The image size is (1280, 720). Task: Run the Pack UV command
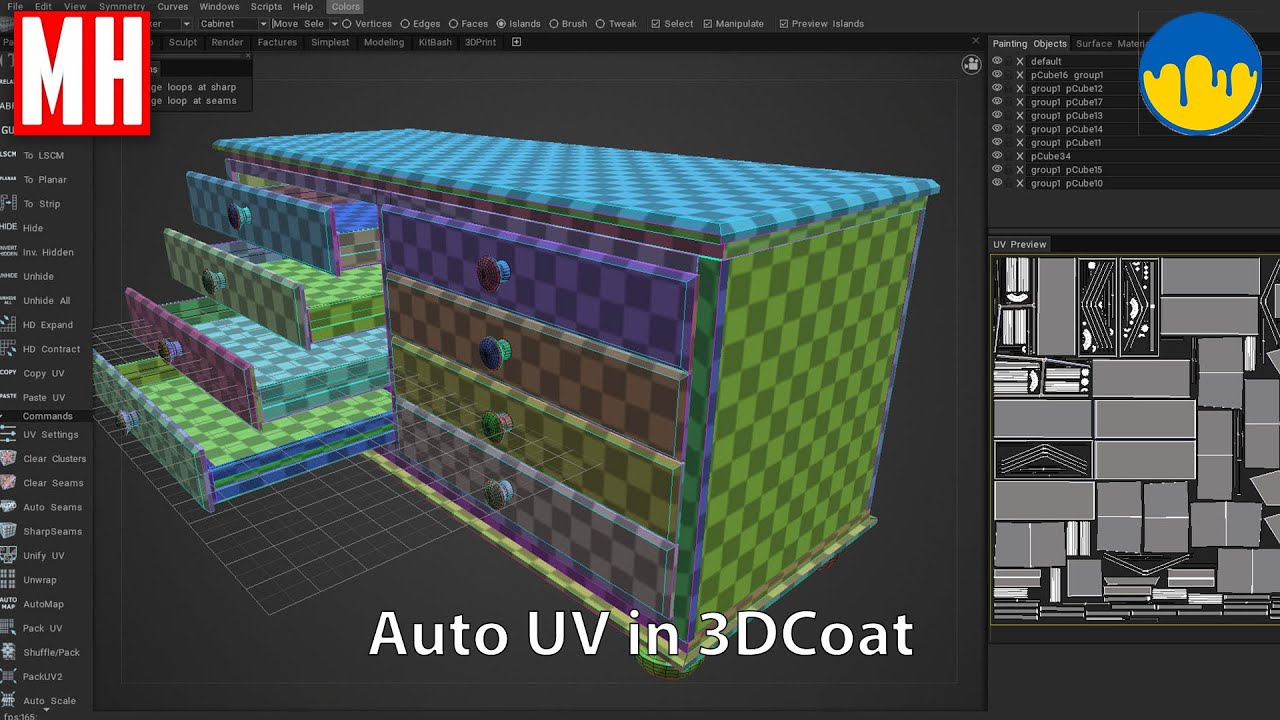(43, 629)
